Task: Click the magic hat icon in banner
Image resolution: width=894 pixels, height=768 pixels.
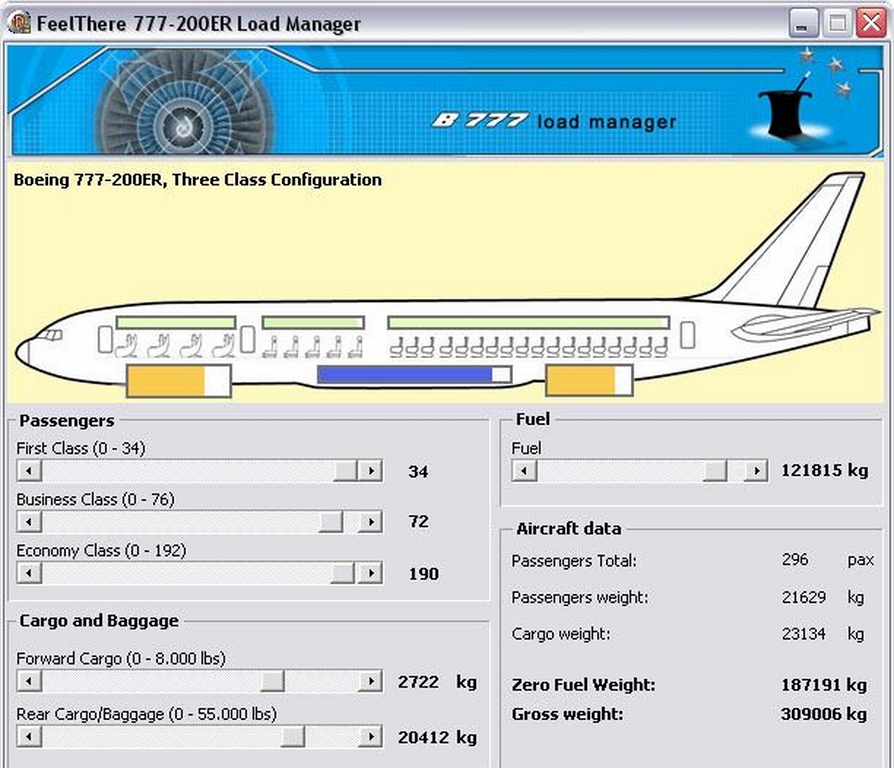Action: click(x=787, y=113)
